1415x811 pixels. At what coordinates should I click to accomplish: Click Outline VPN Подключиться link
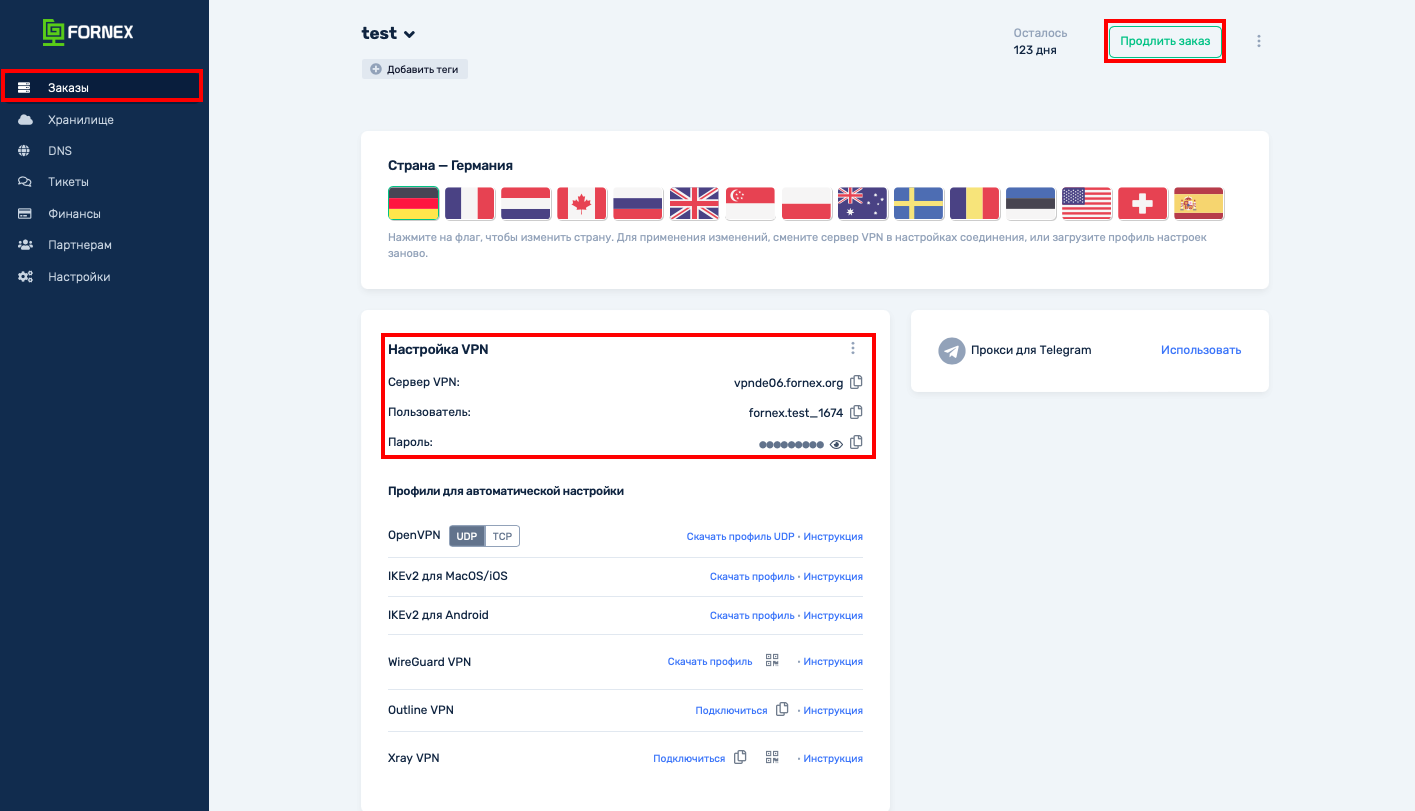pyautogui.click(x=731, y=711)
